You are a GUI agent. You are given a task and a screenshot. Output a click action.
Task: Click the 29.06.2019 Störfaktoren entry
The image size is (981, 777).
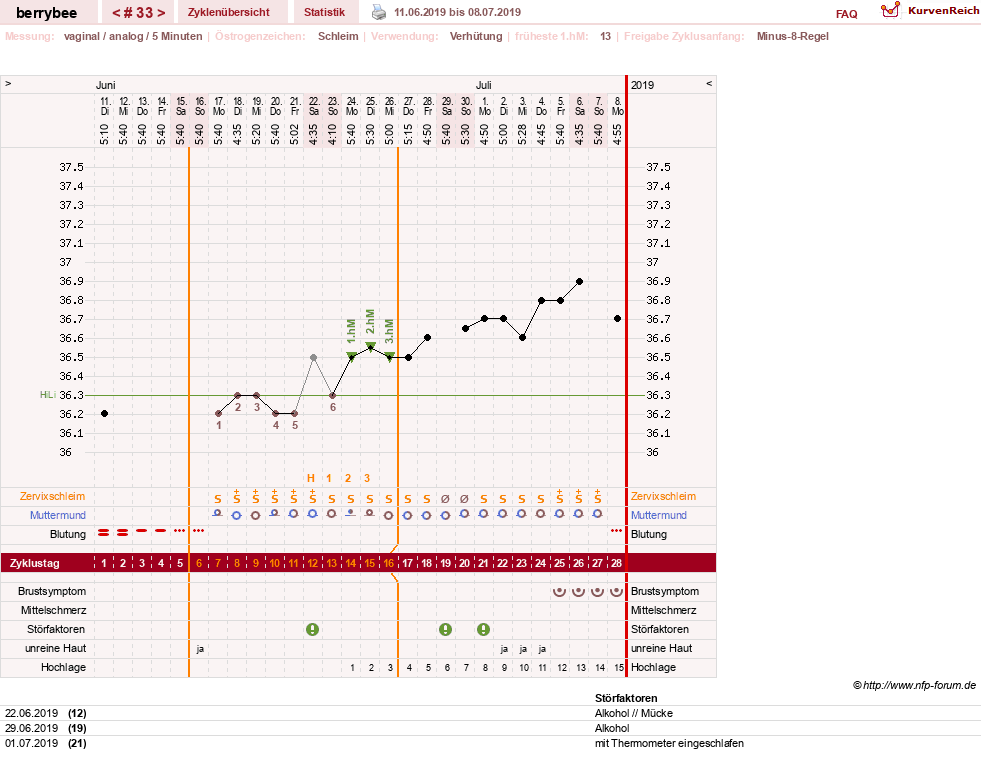[46, 728]
